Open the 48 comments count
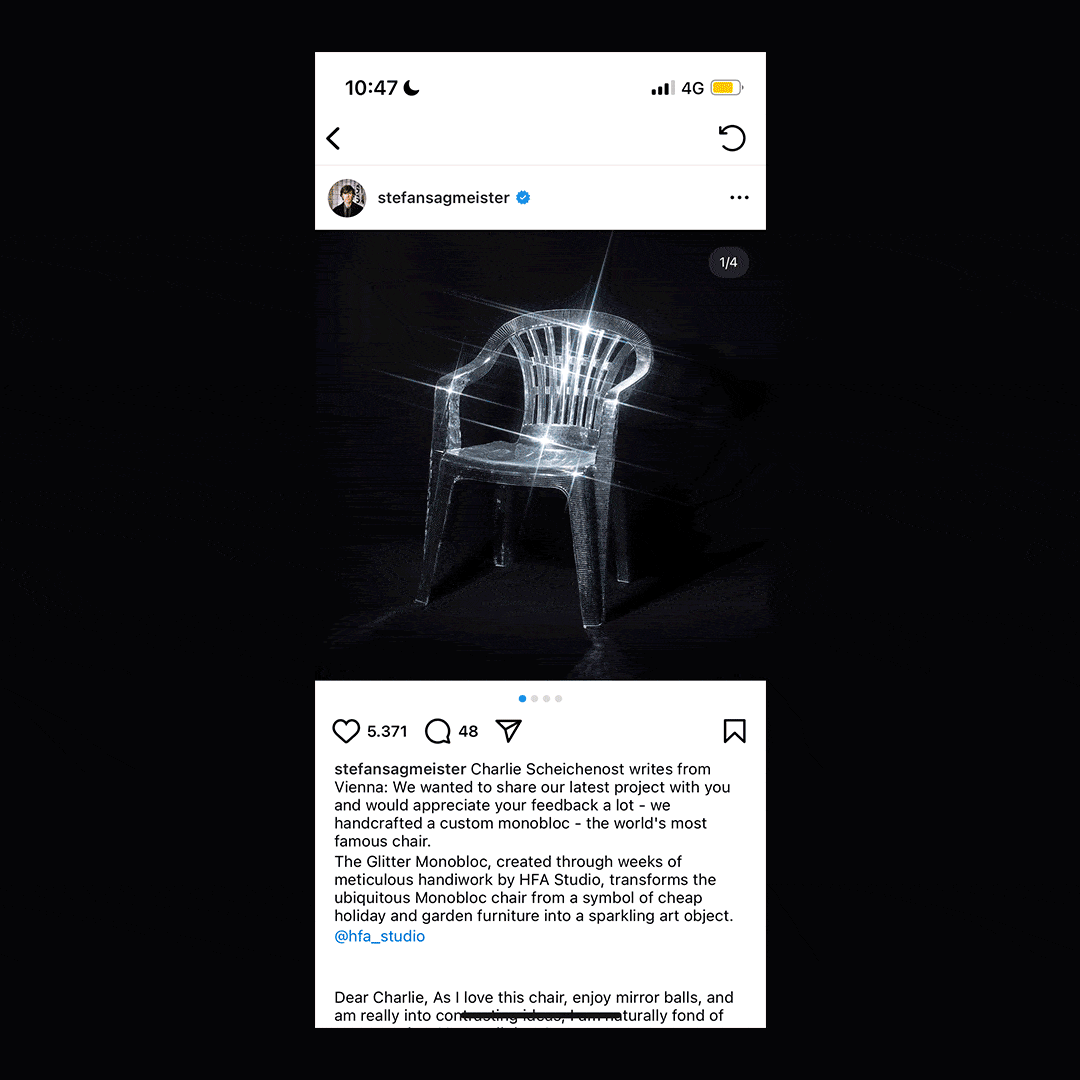This screenshot has height=1080, width=1080. click(468, 731)
